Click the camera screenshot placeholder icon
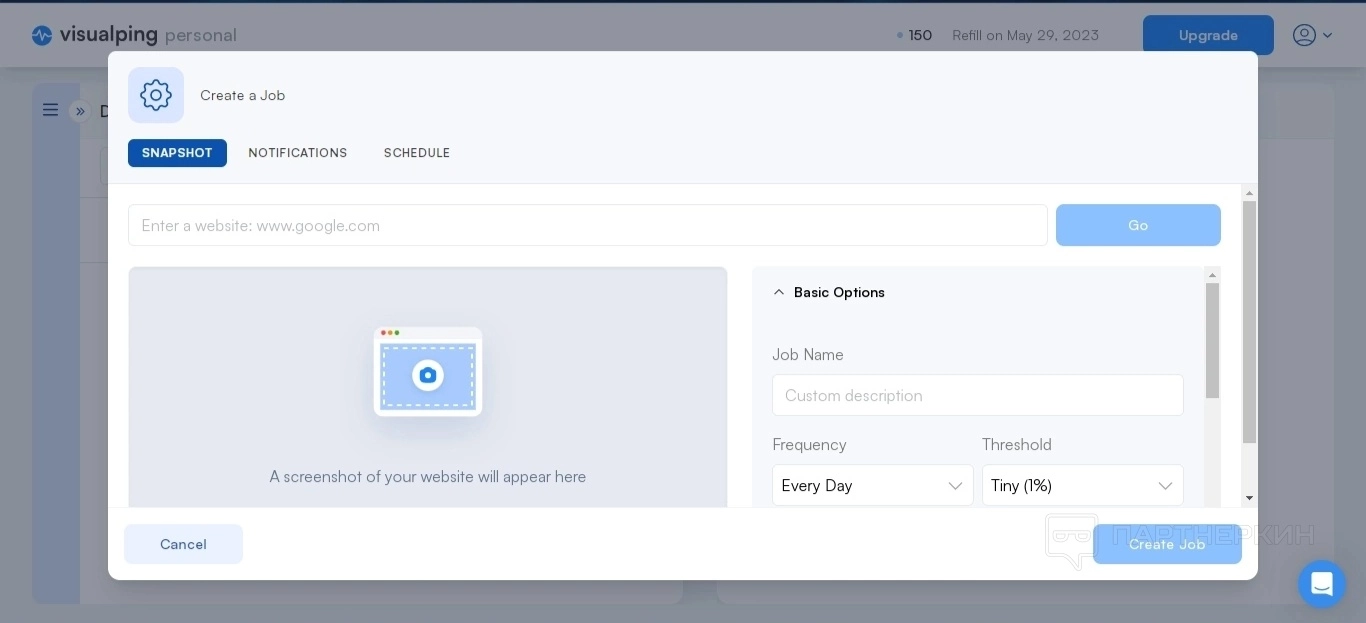The height and width of the screenshot is (623, 1366). click(428, 375)
